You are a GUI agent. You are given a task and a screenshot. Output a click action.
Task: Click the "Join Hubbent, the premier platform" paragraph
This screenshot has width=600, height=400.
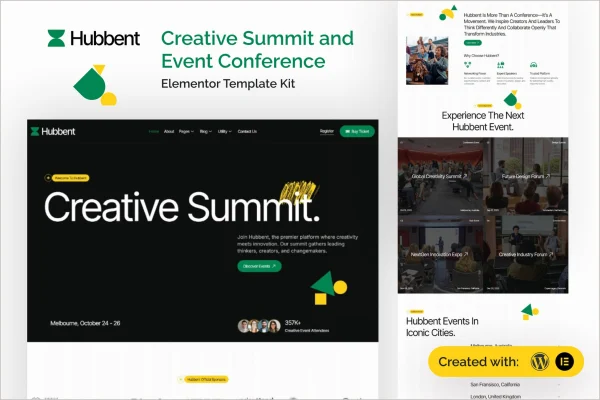pyautogui.click(x=298, y=244)
